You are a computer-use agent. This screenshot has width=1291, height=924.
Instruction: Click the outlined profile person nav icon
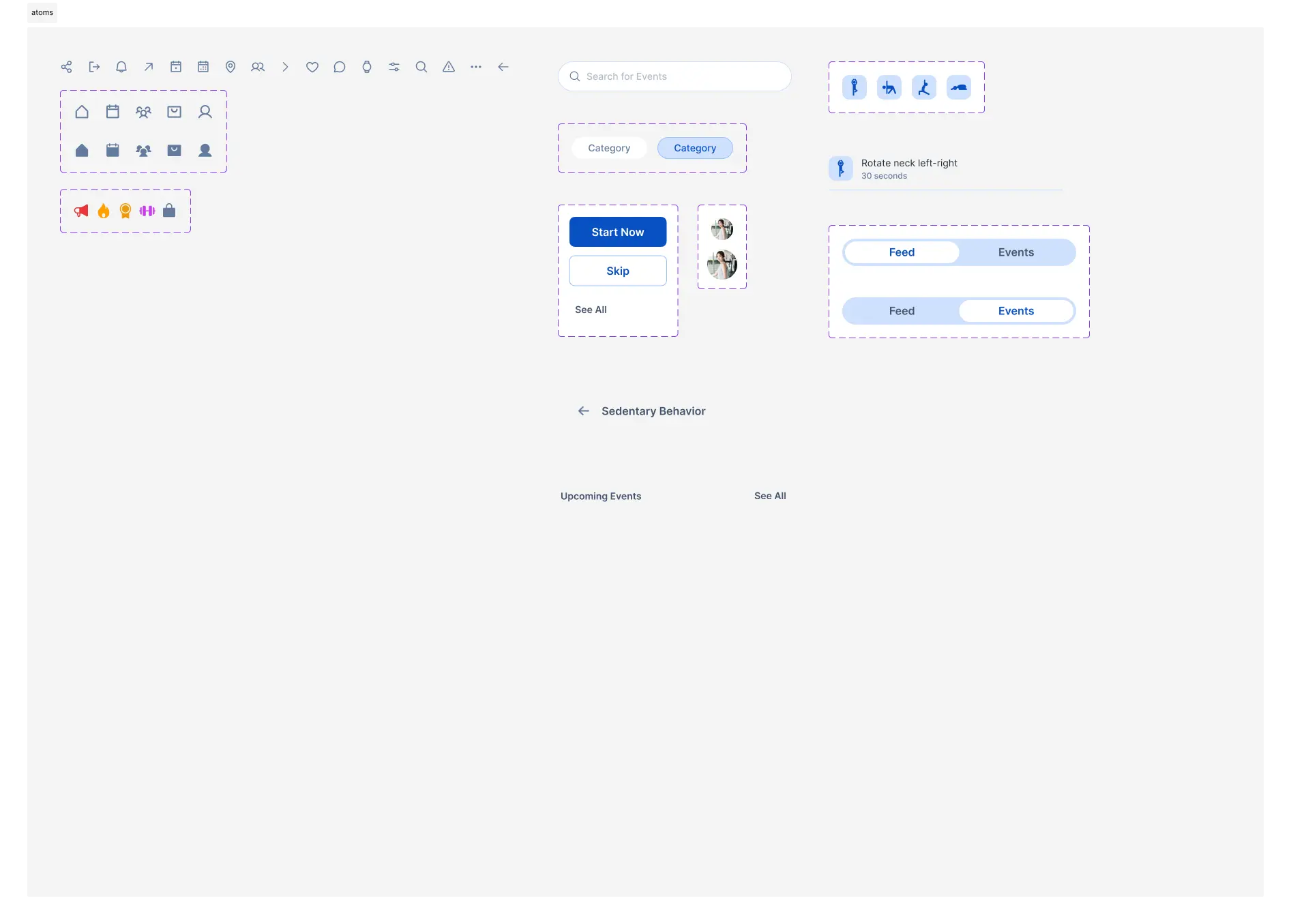pos(205,112)
